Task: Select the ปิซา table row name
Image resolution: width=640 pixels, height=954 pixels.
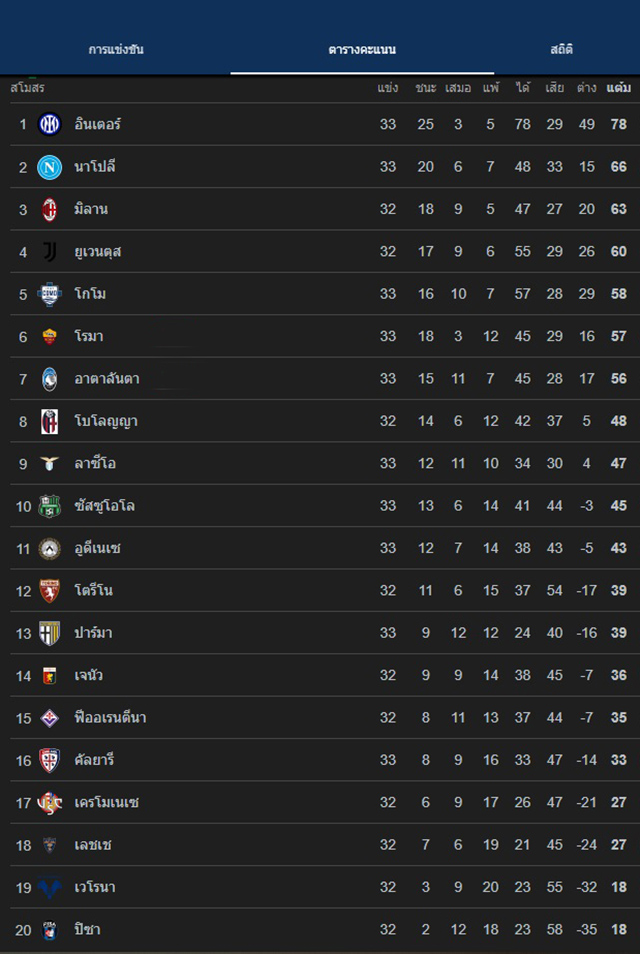Action: pos(87,930)
